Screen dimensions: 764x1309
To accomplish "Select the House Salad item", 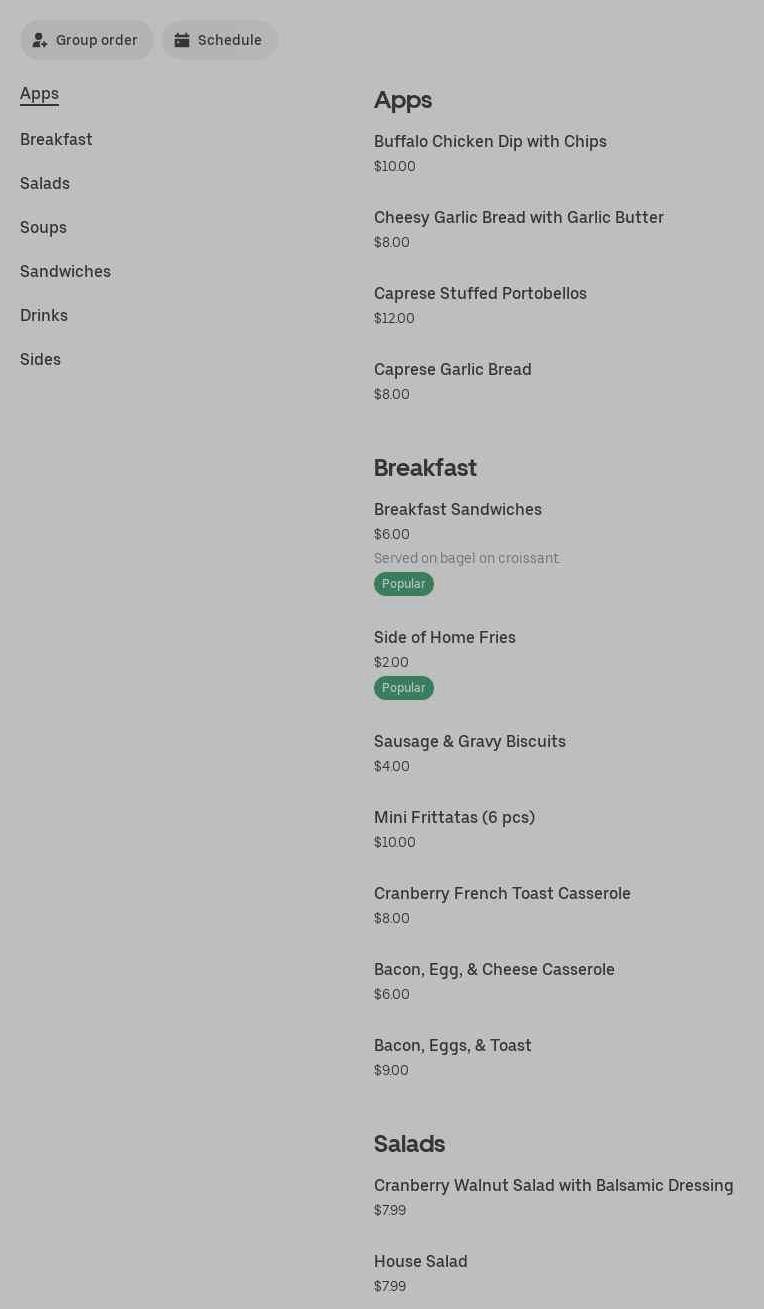I will click(420, 1262).
